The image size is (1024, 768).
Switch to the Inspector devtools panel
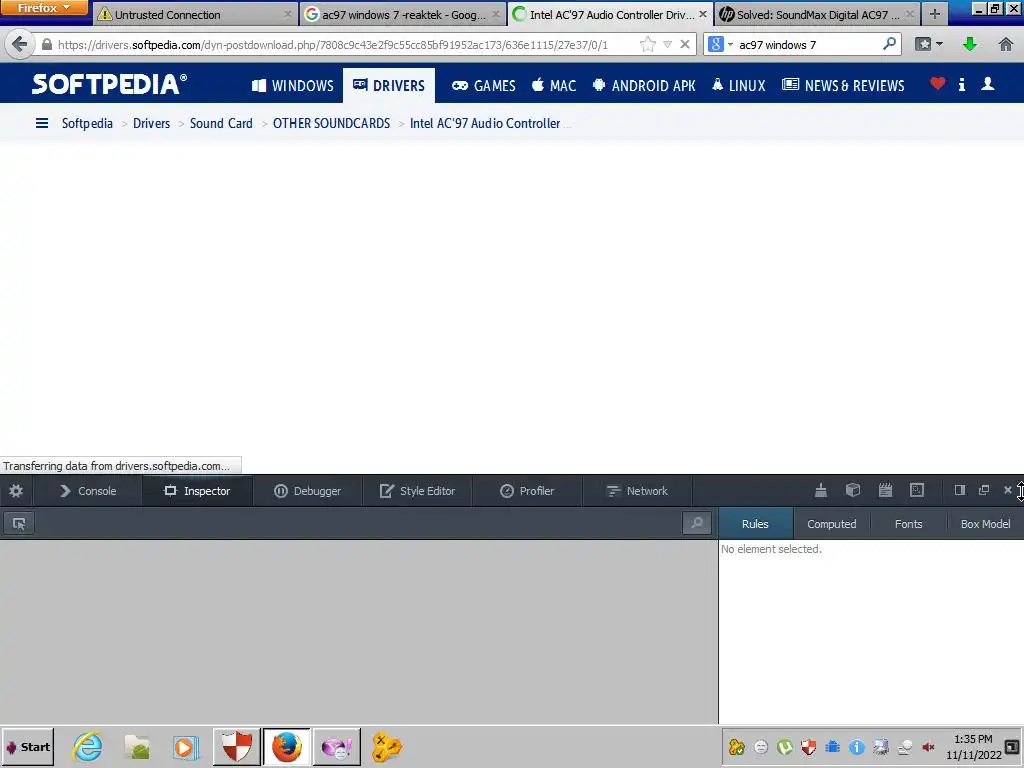click(197, 491)
